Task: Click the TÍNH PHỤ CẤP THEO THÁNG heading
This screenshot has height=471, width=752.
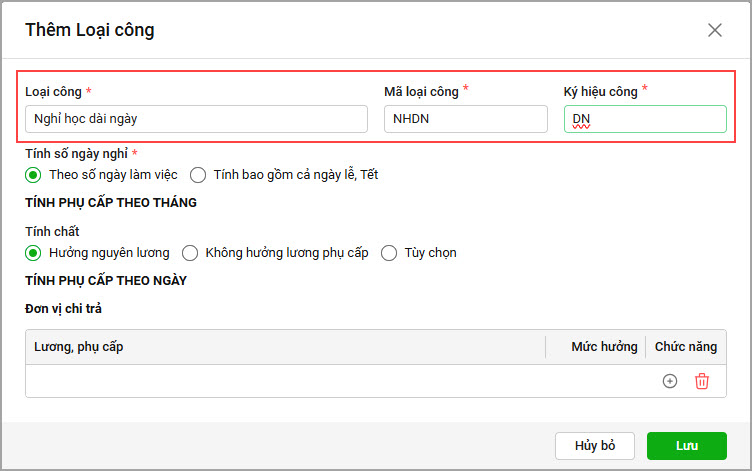Action: tap(111, 203)
